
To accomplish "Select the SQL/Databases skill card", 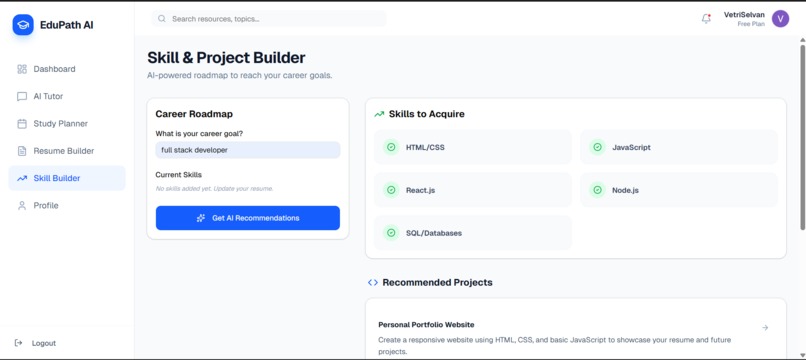I will click(x=472, y=232).
